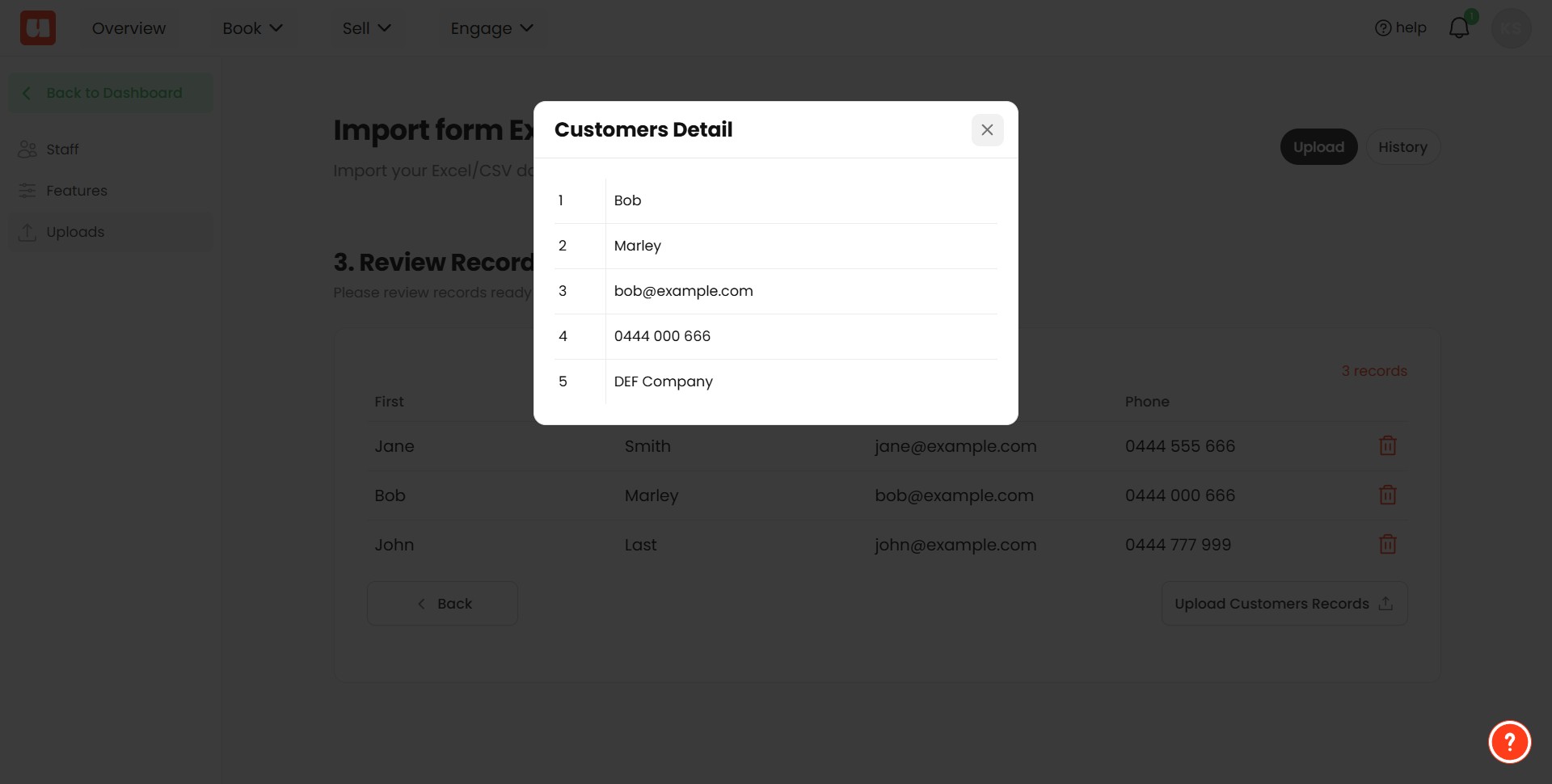Click the First column header
This screenshot has height=784, width=1552.
pyautogui.click(x=389, y=402)
